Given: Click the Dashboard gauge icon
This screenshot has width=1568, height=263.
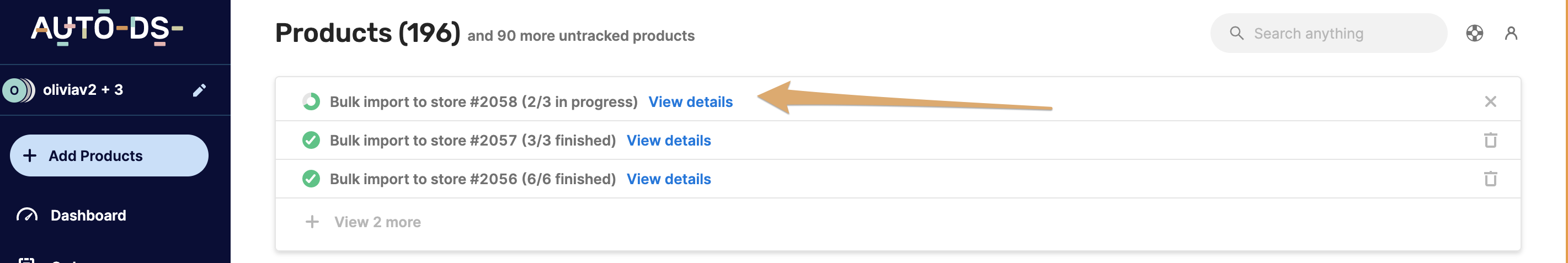Looking at the screenshot, I should point(27,215).
